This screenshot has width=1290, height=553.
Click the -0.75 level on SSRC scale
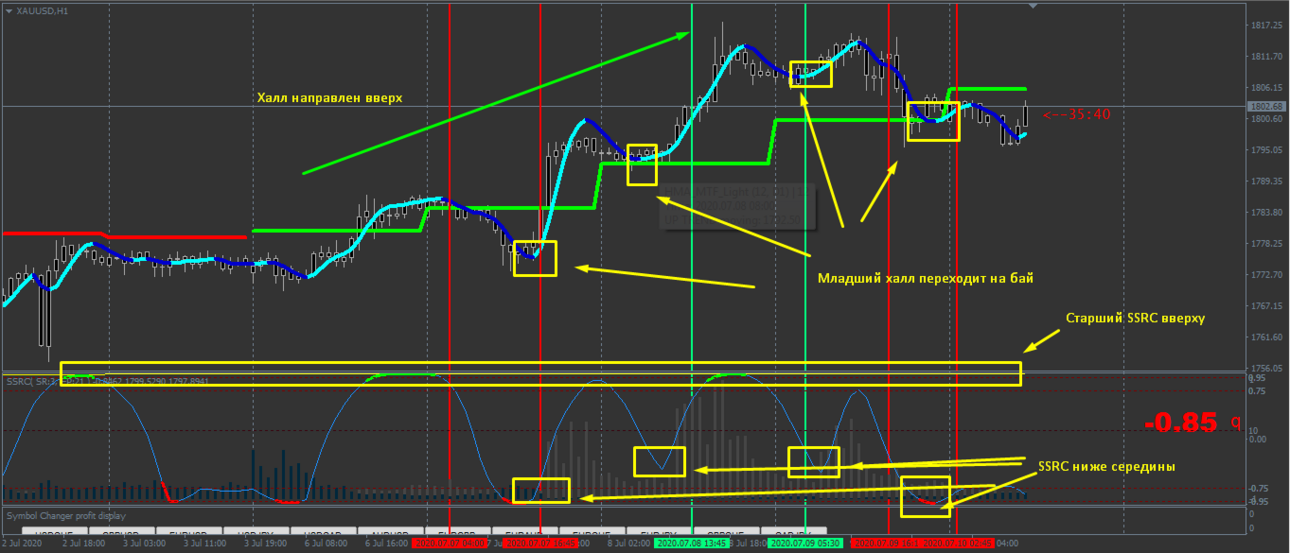(1260, 488)
